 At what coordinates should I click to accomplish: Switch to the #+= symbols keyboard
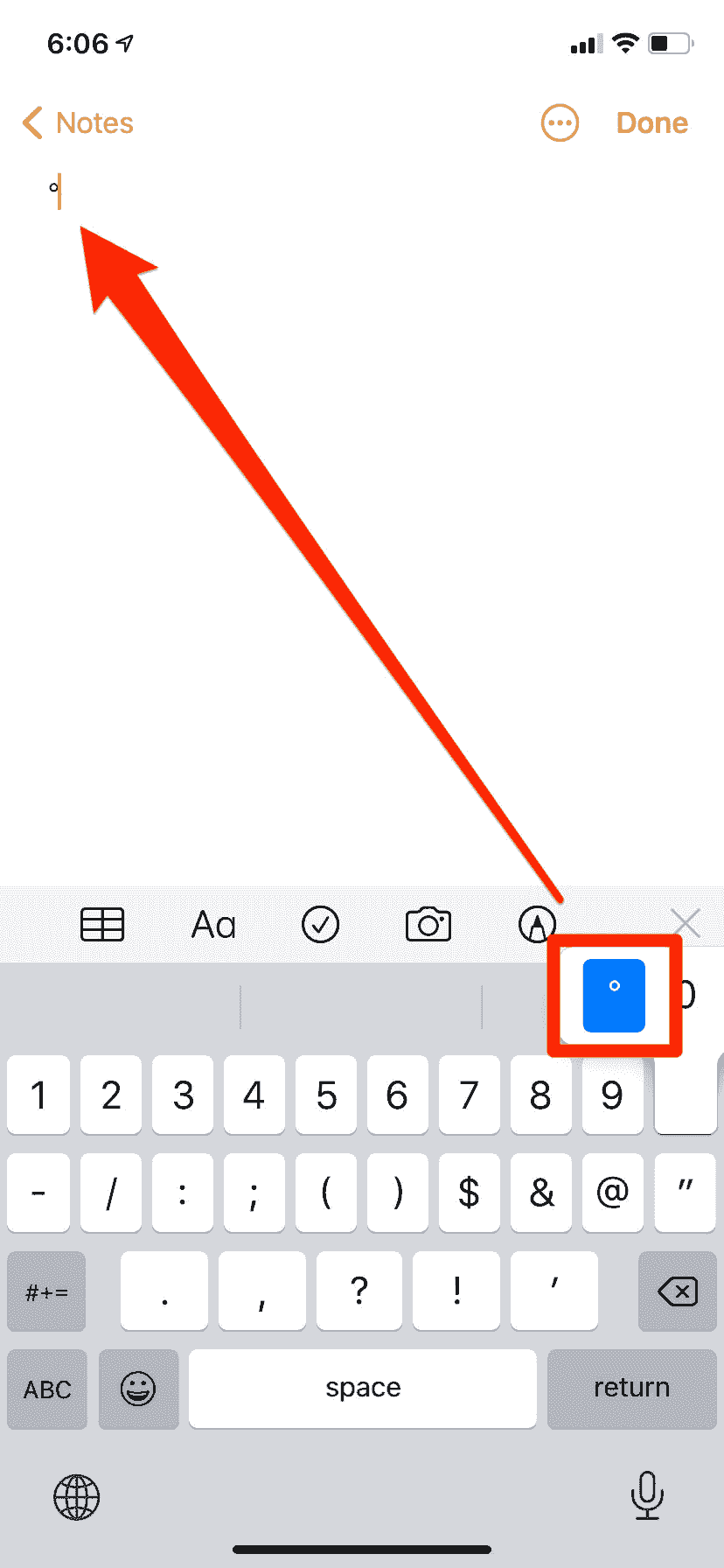[46, 1291]
